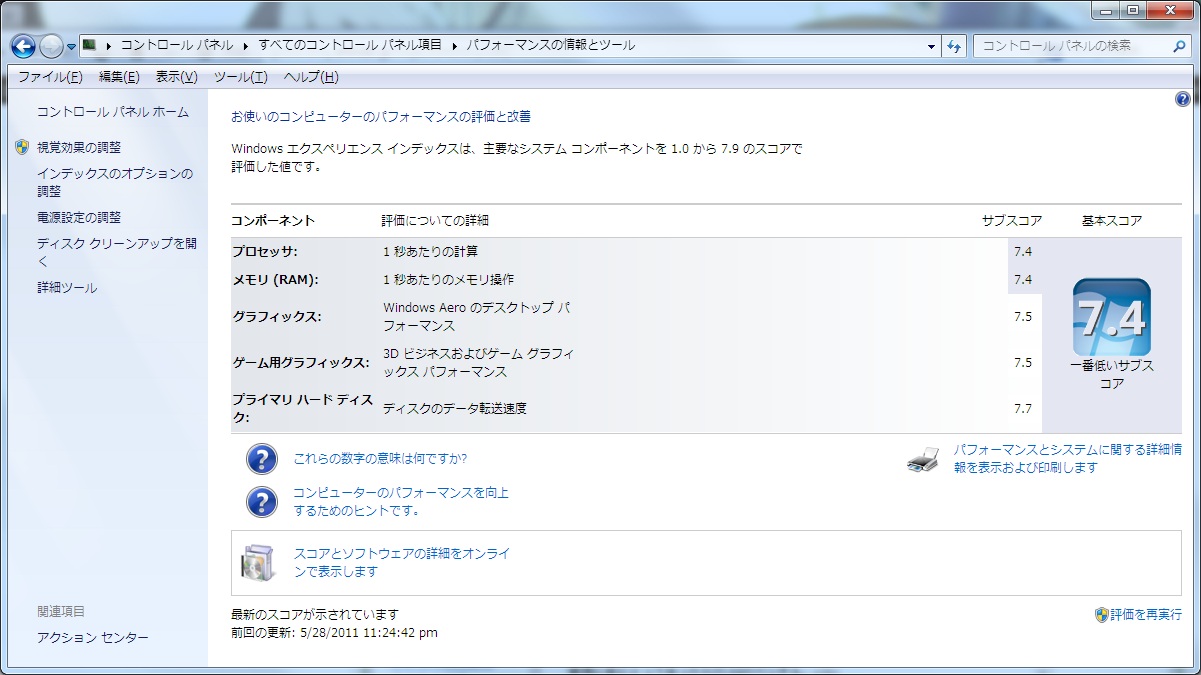
Task: Open the ヘルプ(H) menu
Action: [x=311, y=77]
